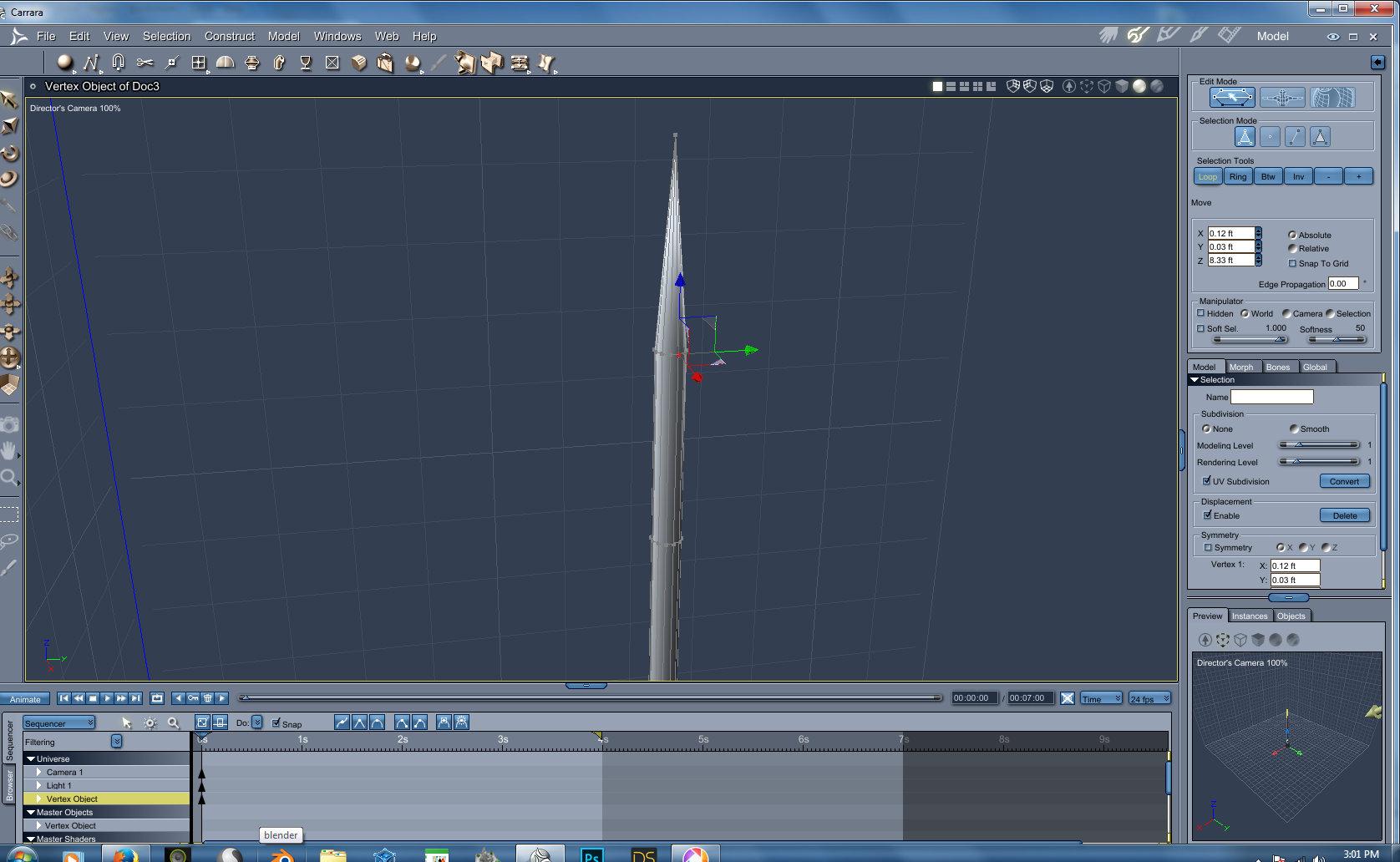
Task: Enable Snap To Grid checkbox
Action: tap(1292, 263)
